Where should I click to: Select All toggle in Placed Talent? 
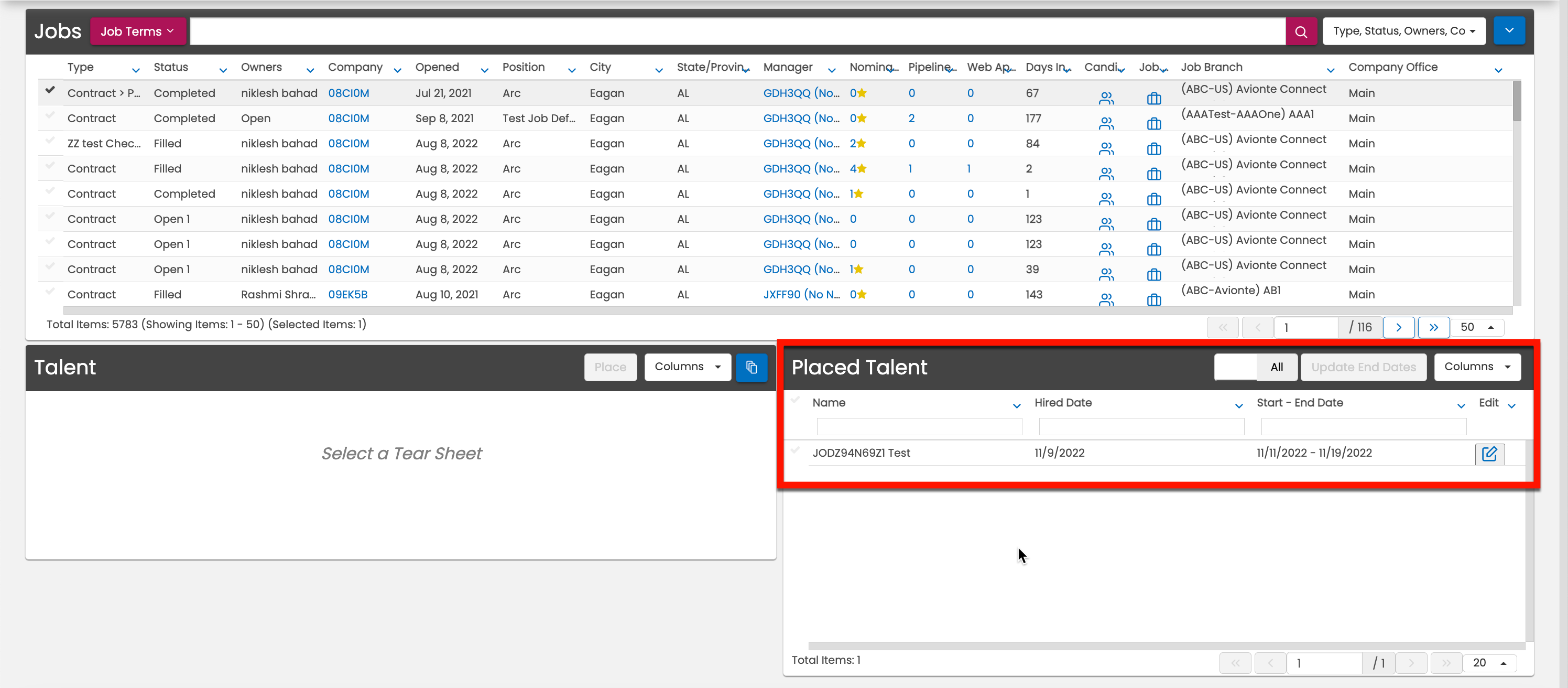[1277, 367]
